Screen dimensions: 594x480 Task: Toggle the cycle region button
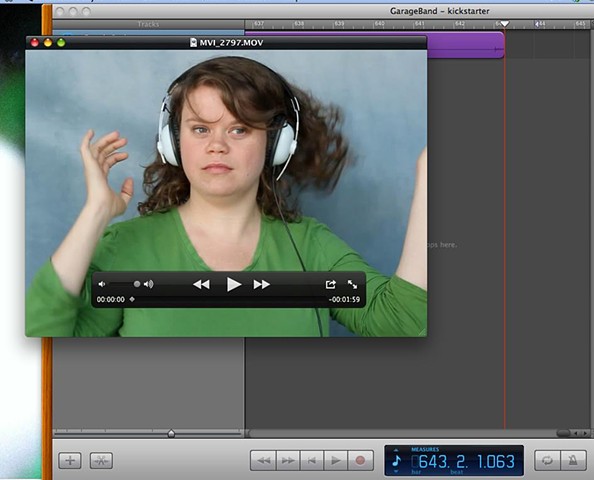pos(547,461)
